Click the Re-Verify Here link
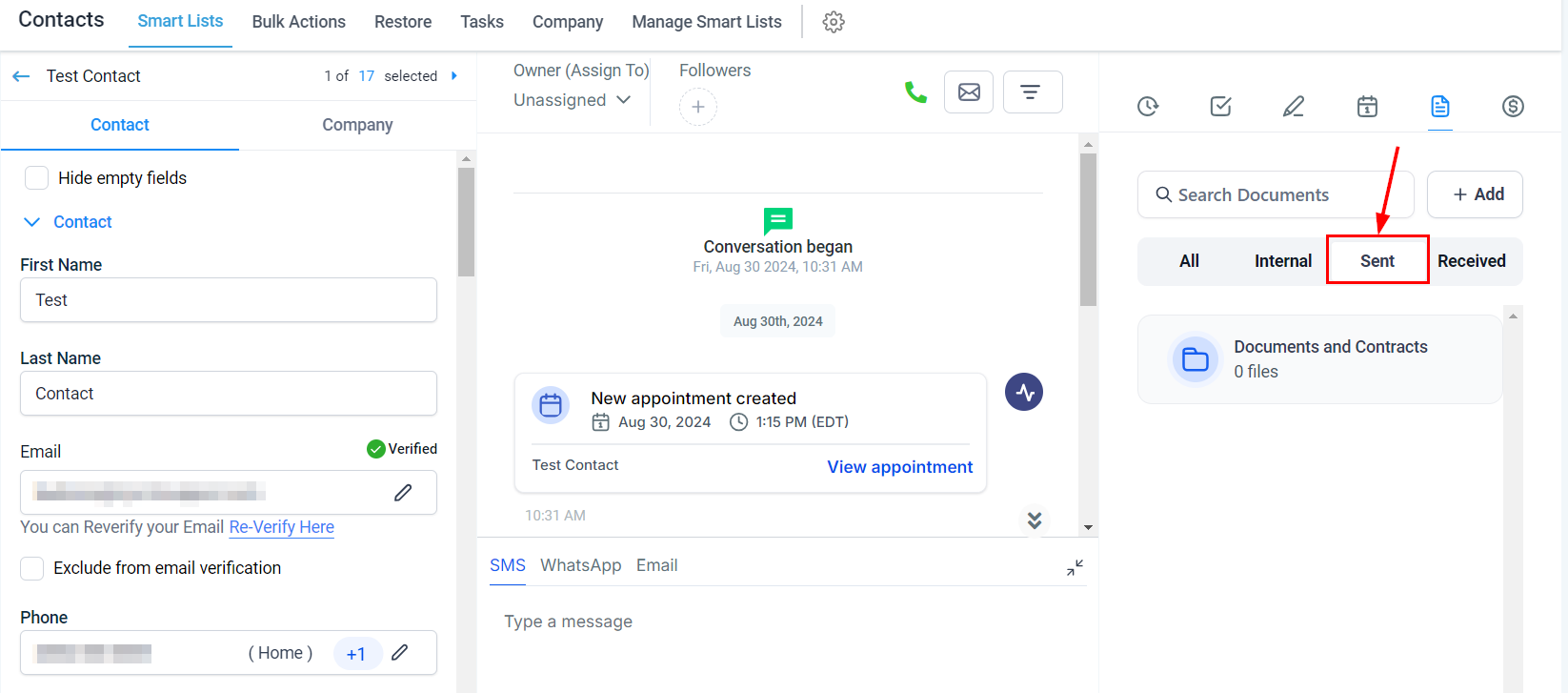Screen dimensions: 1568x693 click(281, 527)
